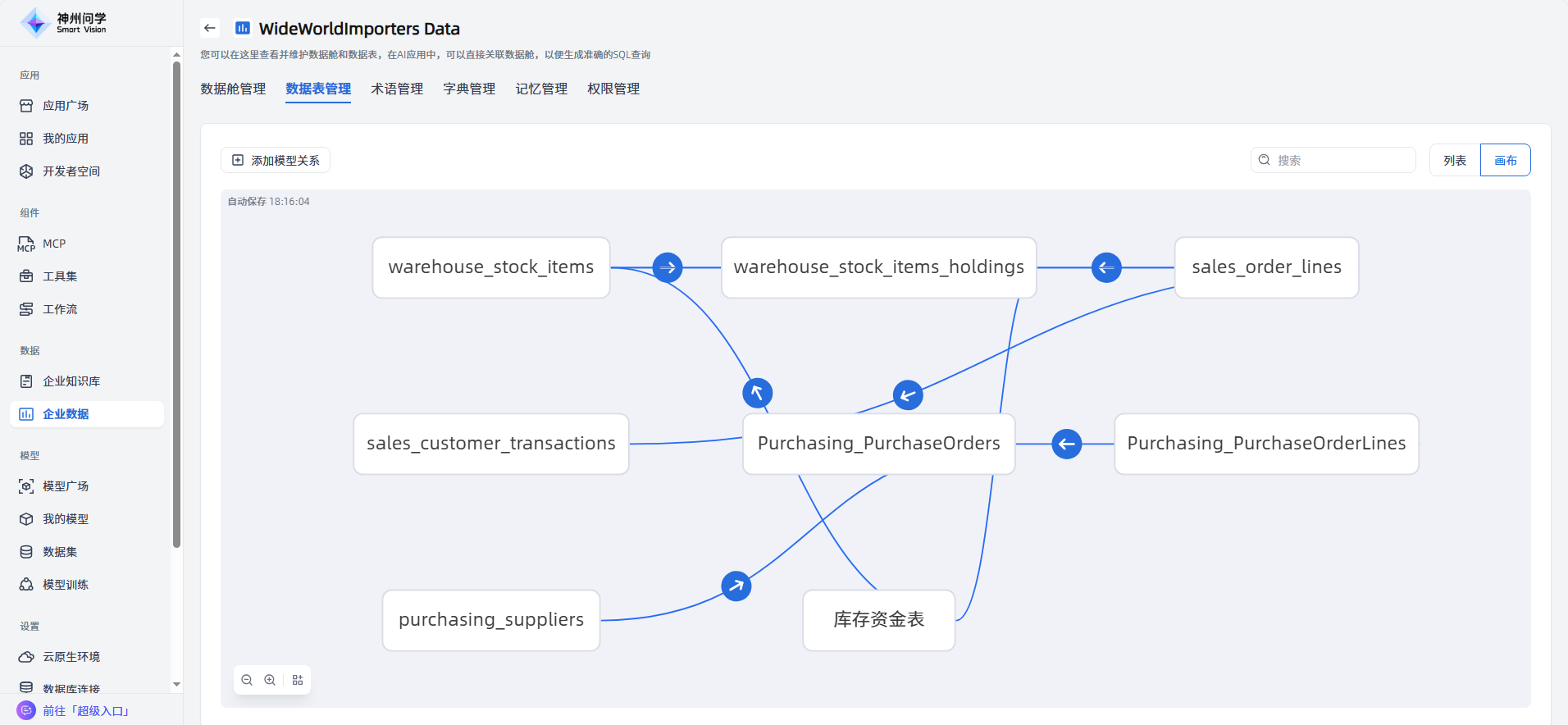
Task: Select the arrow connector left of sales_order_lines
Action: (1106, 267)
